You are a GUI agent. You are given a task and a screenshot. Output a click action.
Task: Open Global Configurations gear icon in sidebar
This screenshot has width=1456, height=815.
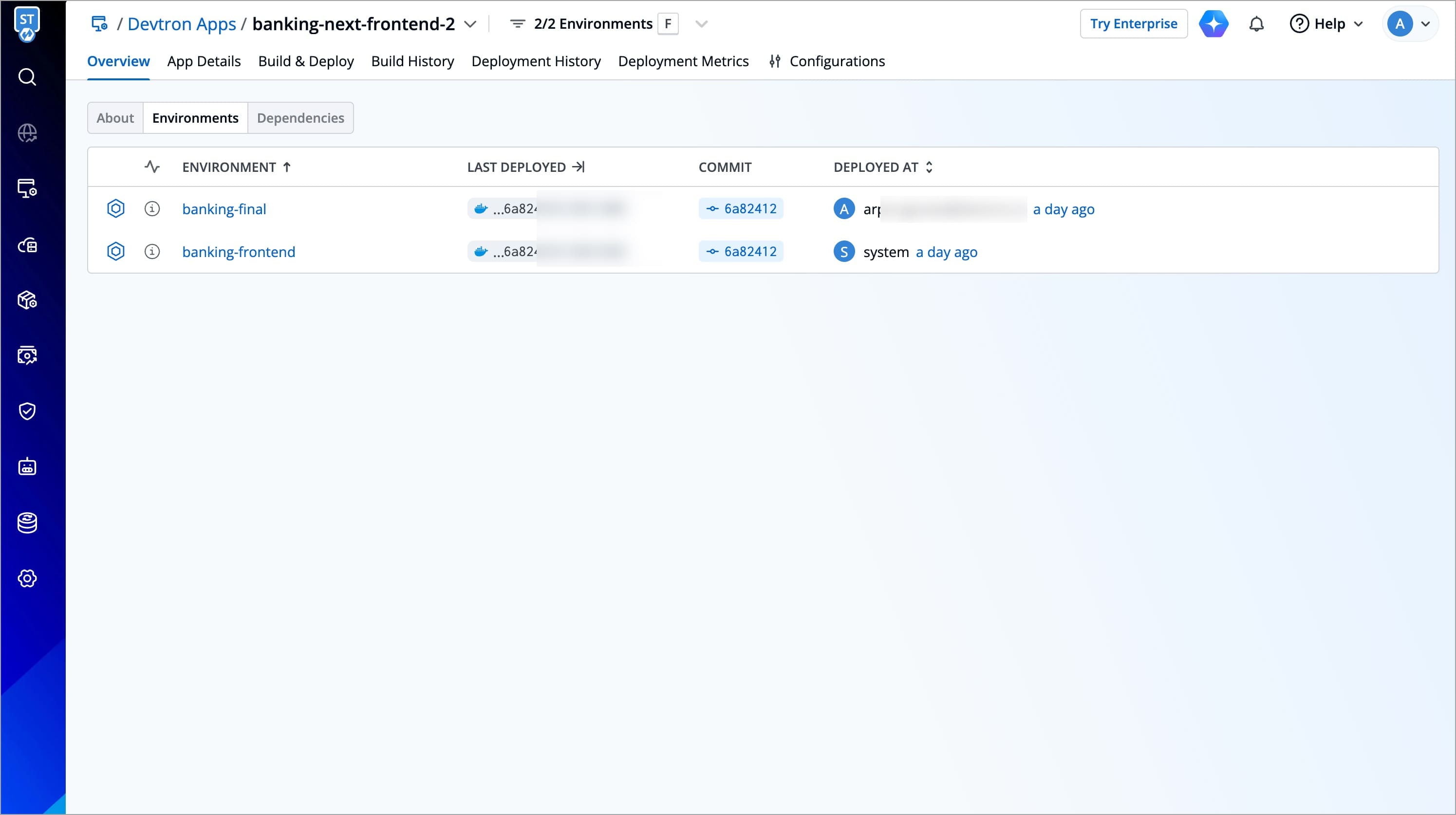pyautogui.click(x=27, y=578)
